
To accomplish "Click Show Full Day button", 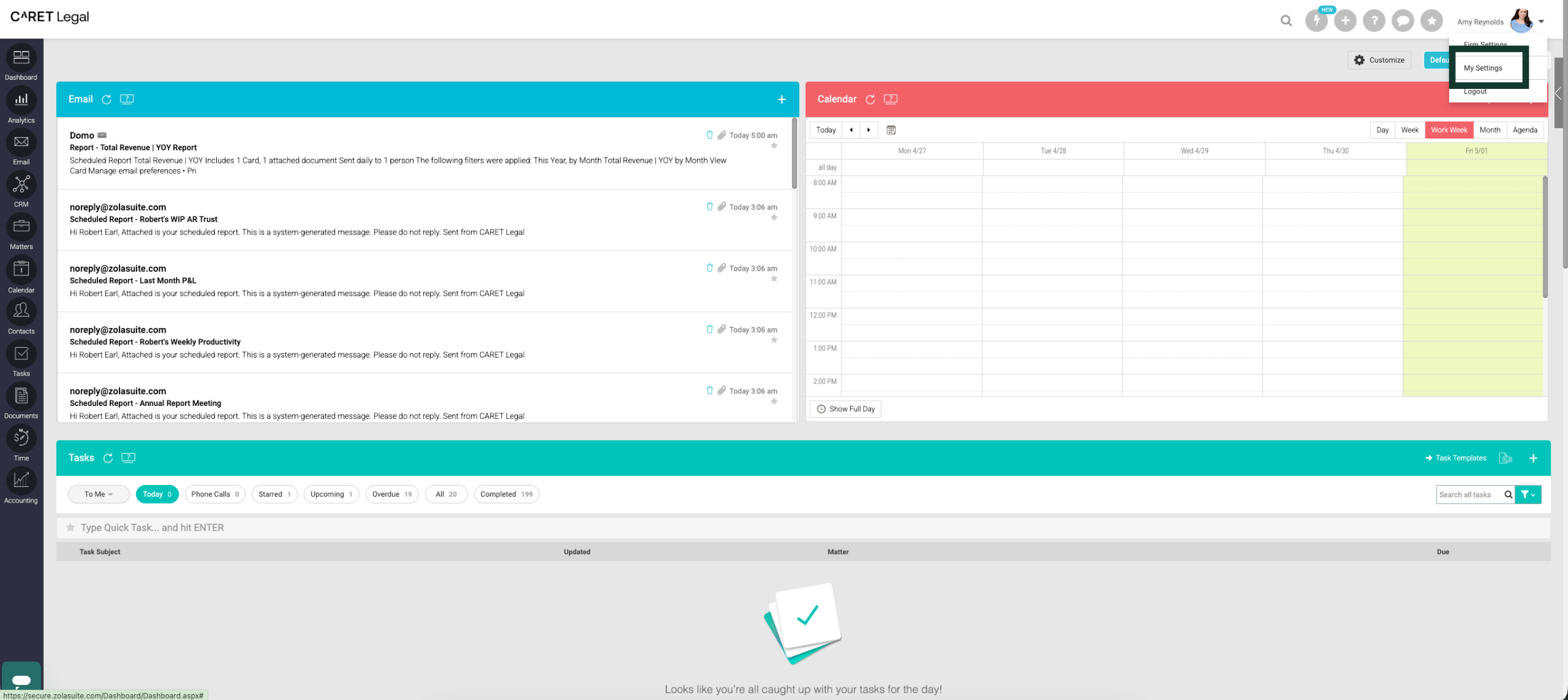I will 845,409.
